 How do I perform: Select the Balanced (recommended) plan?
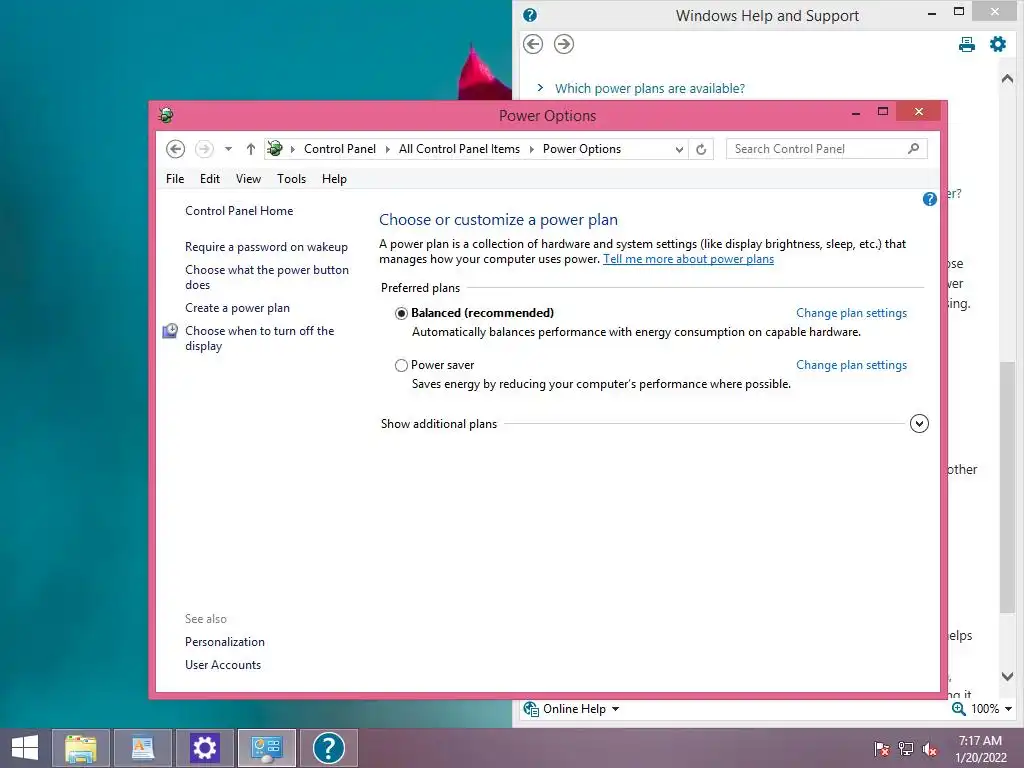401,313
